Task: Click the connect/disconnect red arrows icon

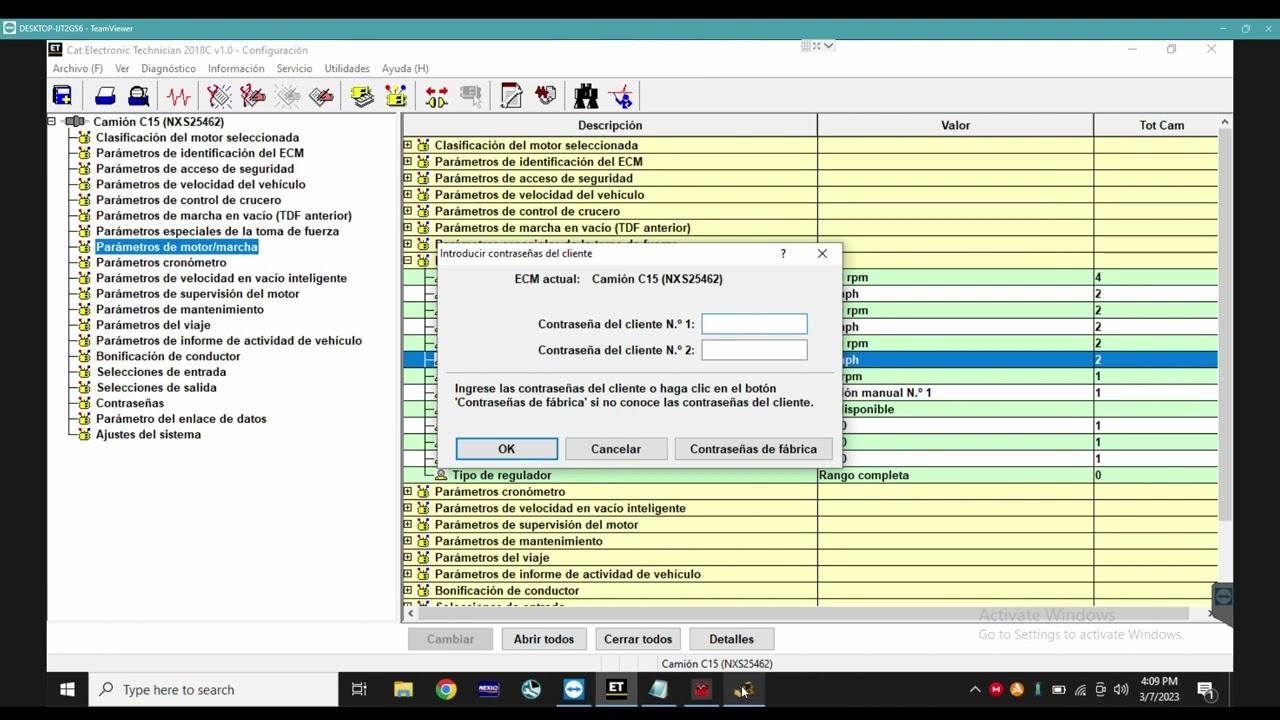Action: click(437, 96)
